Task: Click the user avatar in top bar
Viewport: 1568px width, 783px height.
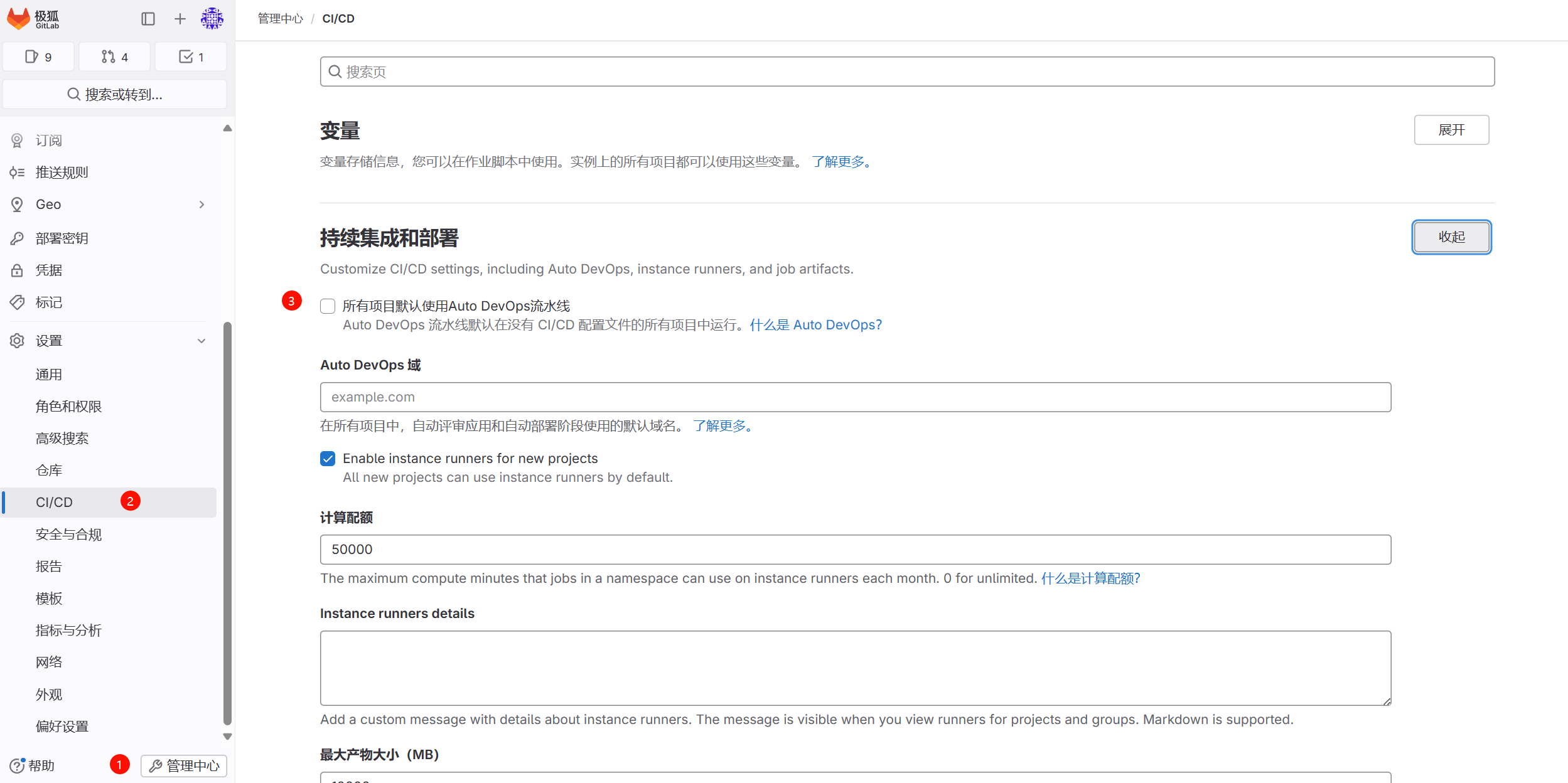Action: point(212,19)
